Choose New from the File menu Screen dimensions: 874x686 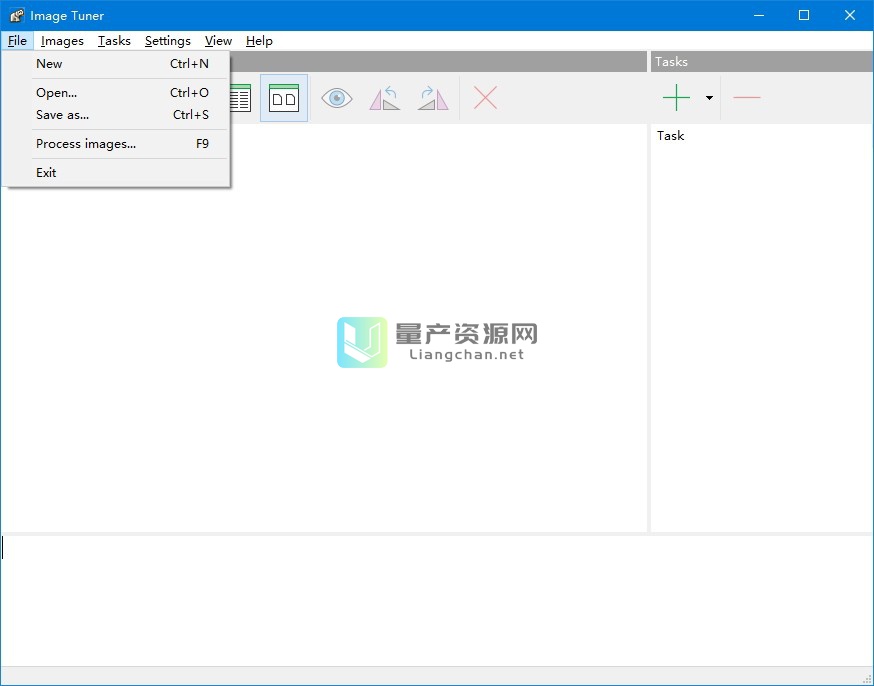point(116,64)
